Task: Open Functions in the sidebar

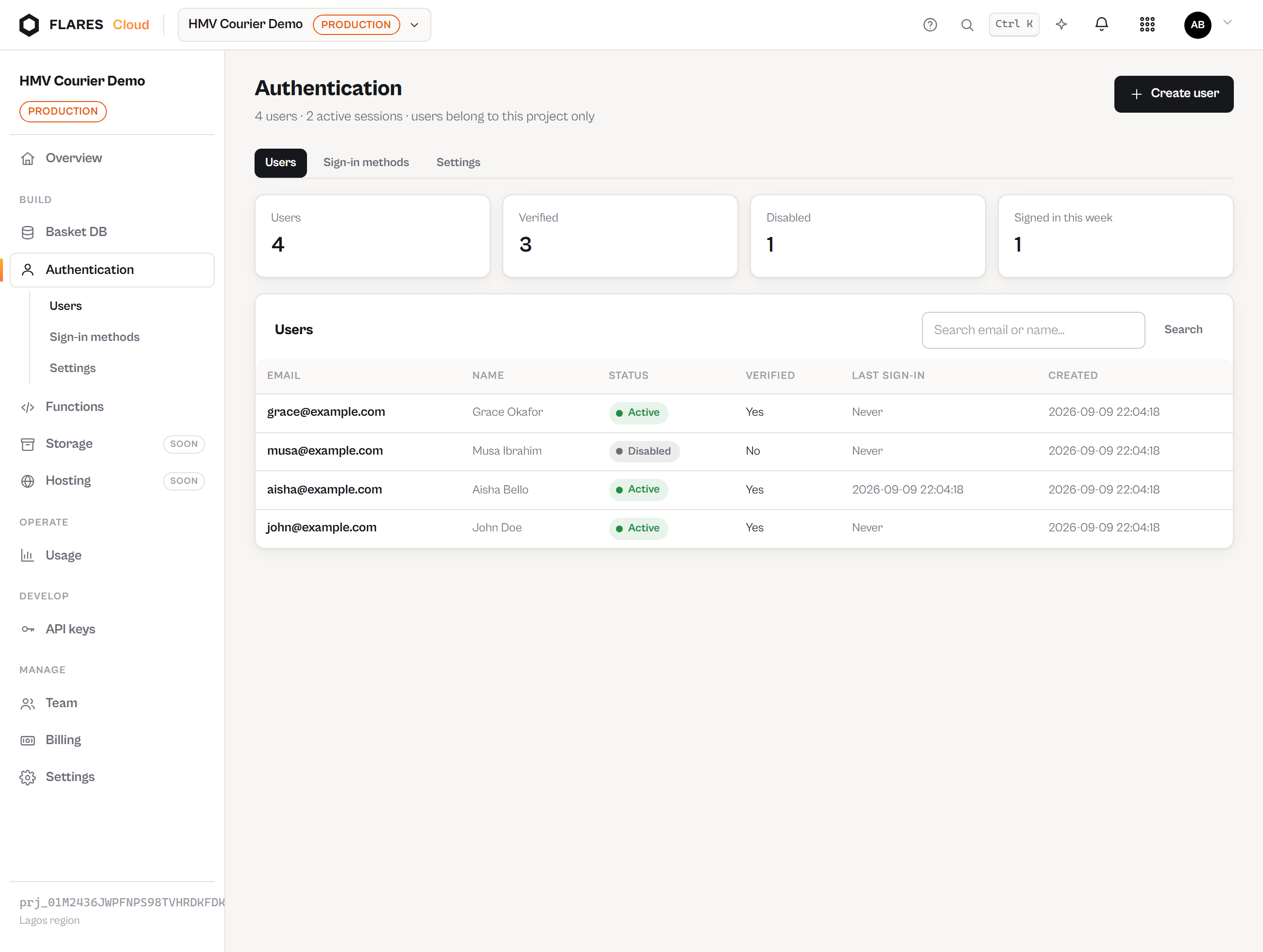Action: [x=112, y=407]
